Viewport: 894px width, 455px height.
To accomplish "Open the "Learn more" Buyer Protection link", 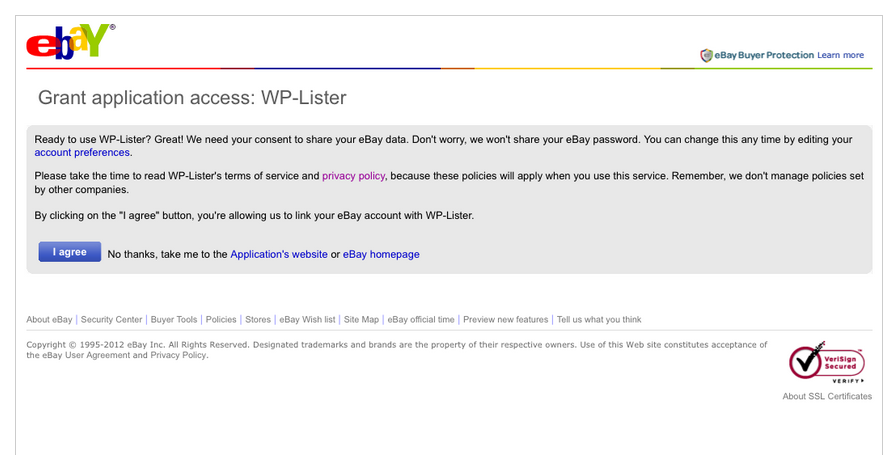I will (x=840, y=55).
